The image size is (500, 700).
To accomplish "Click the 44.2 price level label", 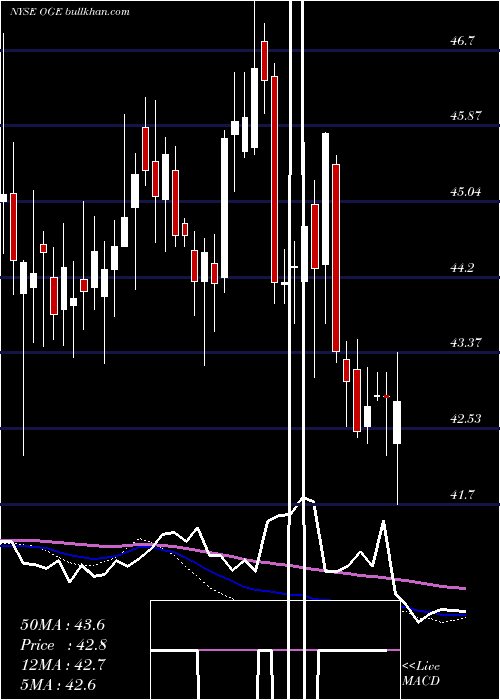I will (462, 267).
